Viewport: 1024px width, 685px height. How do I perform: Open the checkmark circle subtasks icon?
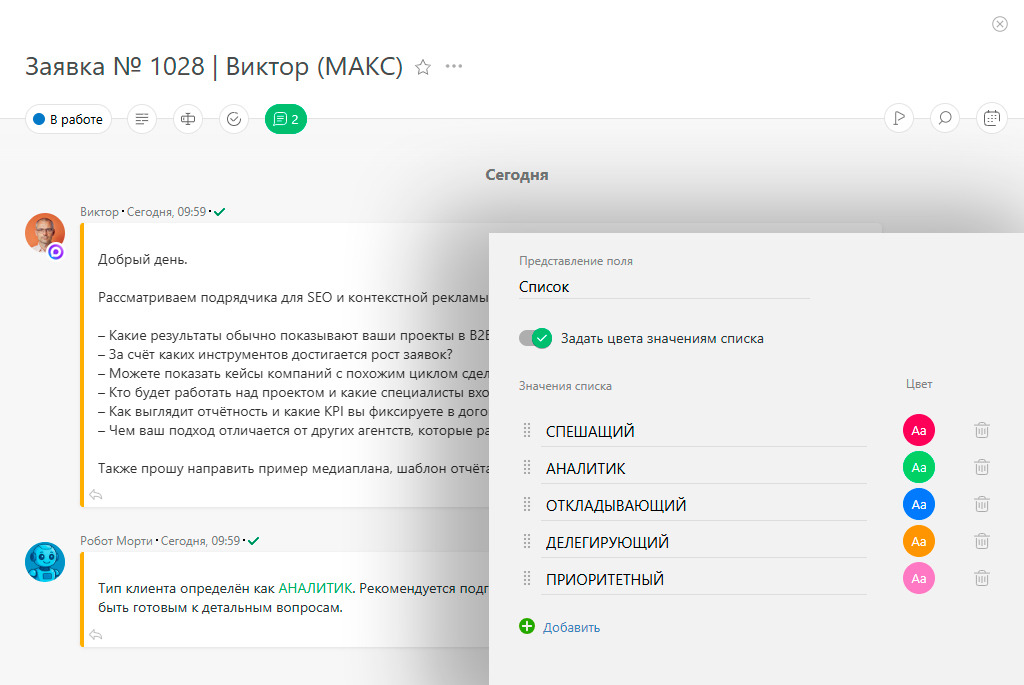[234, 119]
